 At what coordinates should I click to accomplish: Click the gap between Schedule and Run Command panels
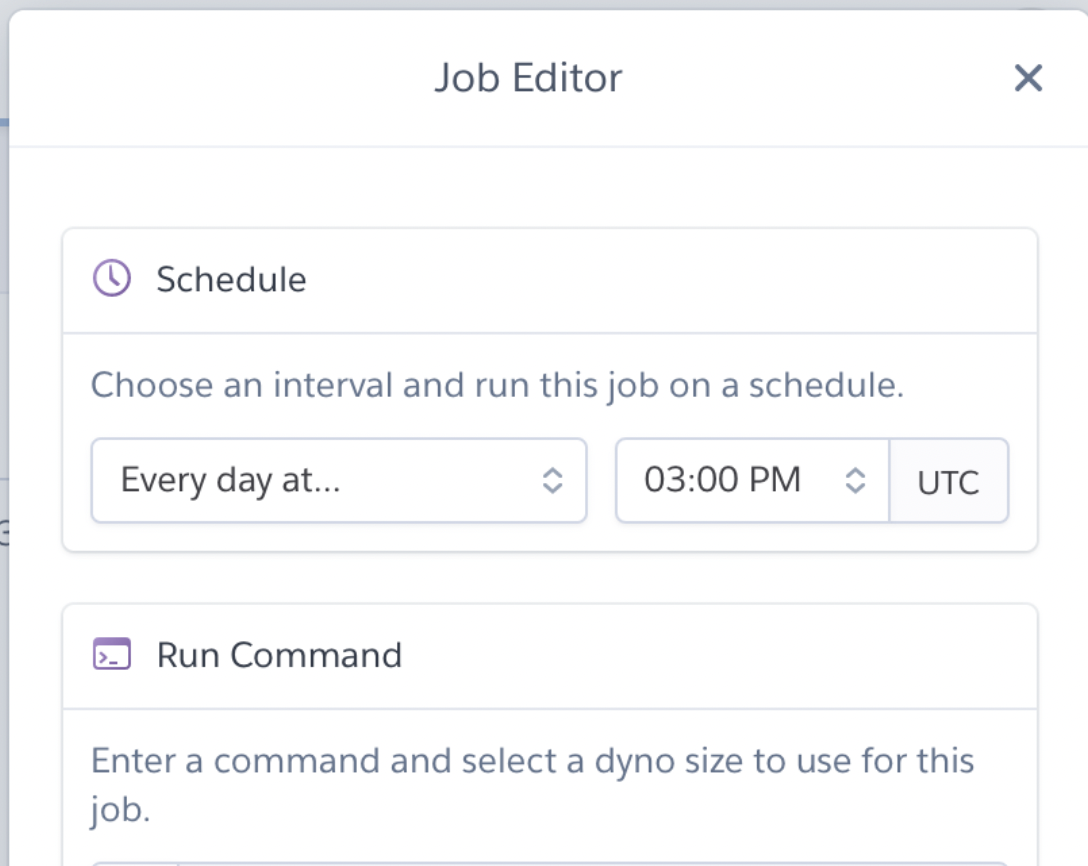(550, 577)
